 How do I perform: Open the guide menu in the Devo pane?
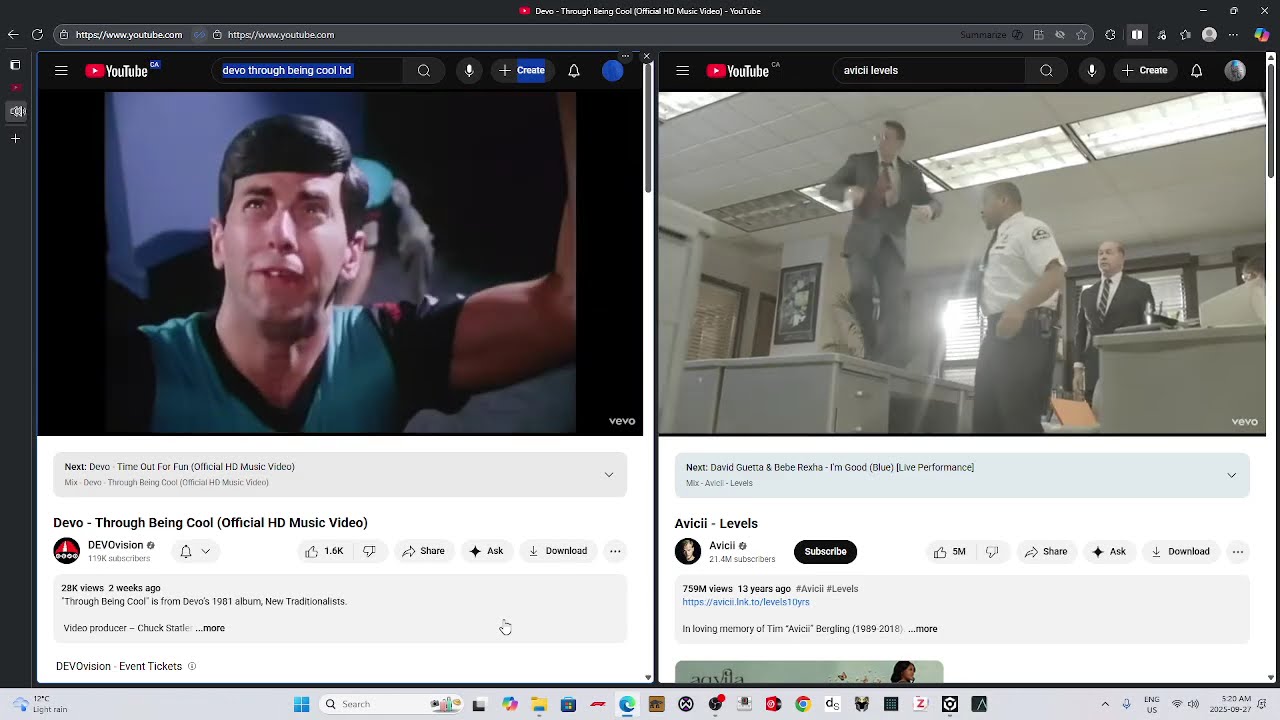click(61, 71)
